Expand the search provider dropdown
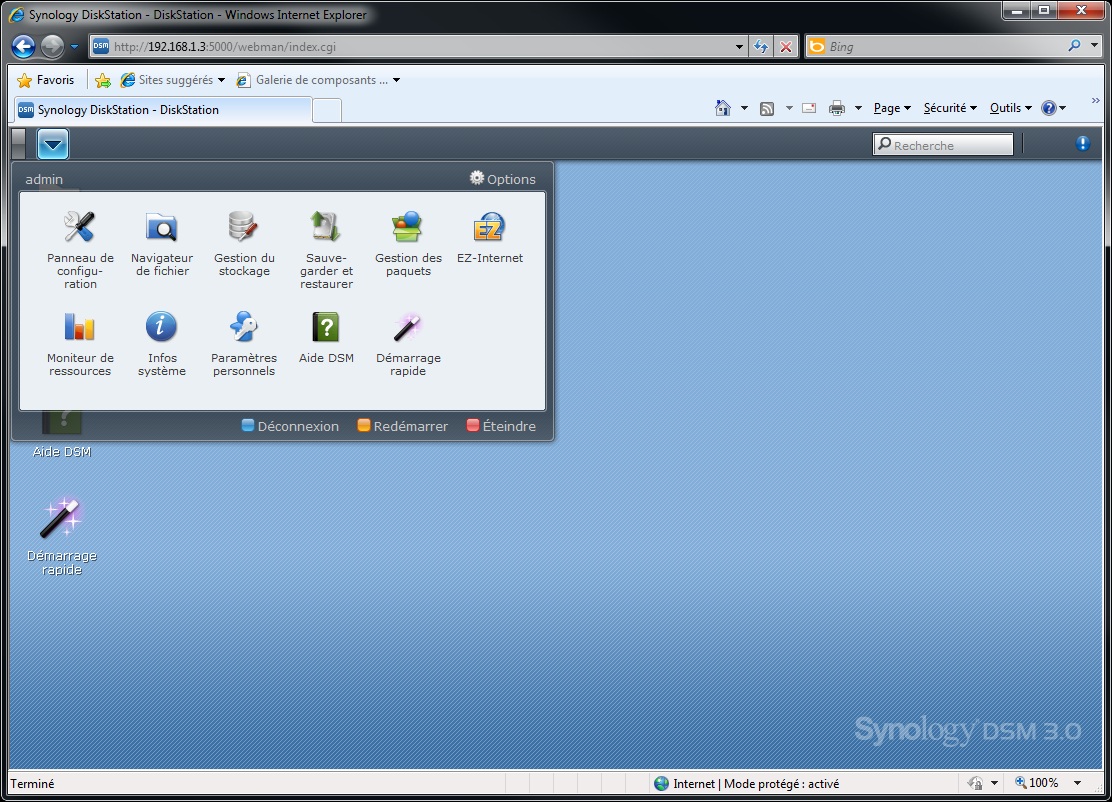The height and width of the screenshot is (802, 1112). [1094, 46]
